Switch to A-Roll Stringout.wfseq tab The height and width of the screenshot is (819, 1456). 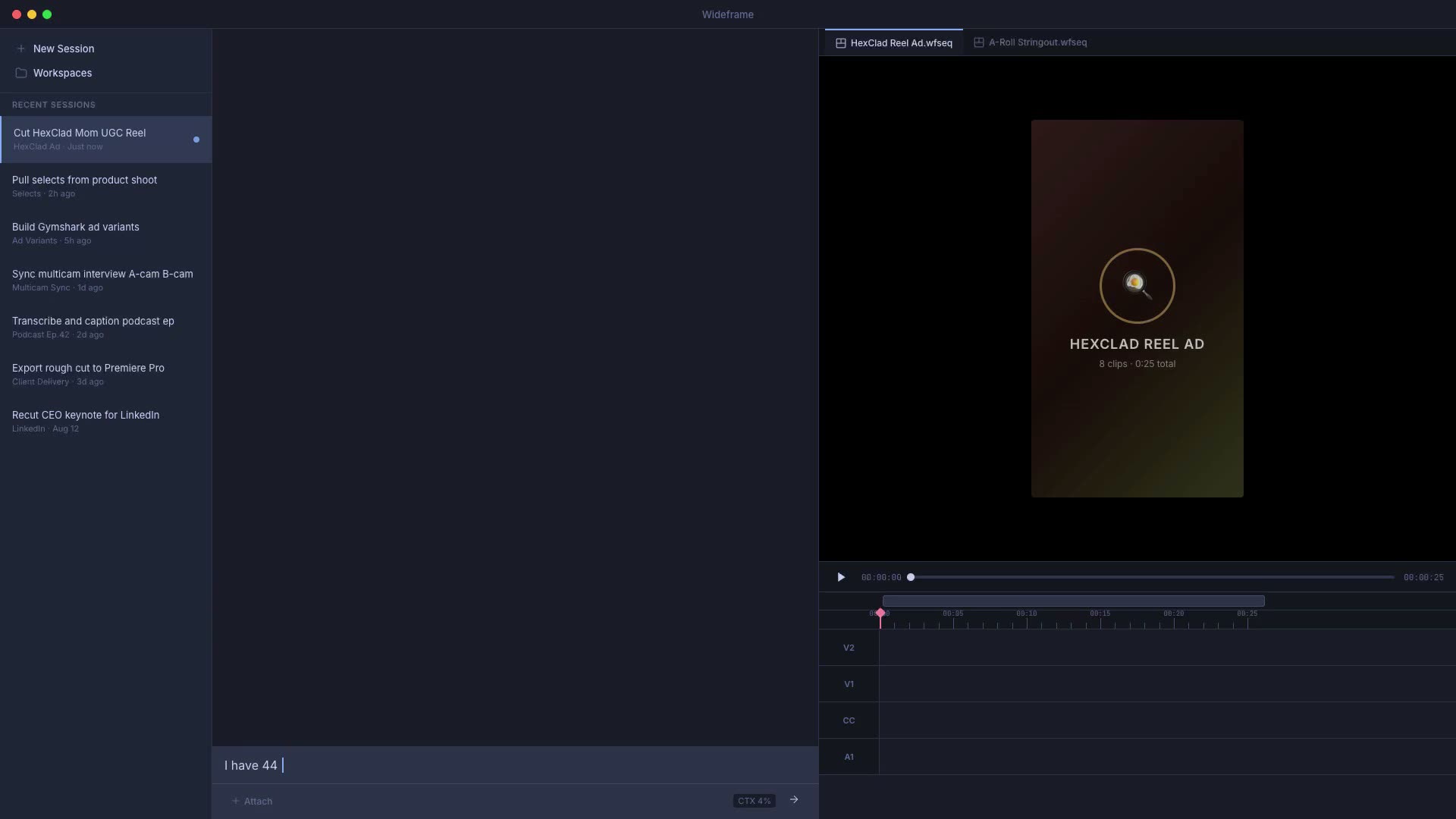(1031, 42)
